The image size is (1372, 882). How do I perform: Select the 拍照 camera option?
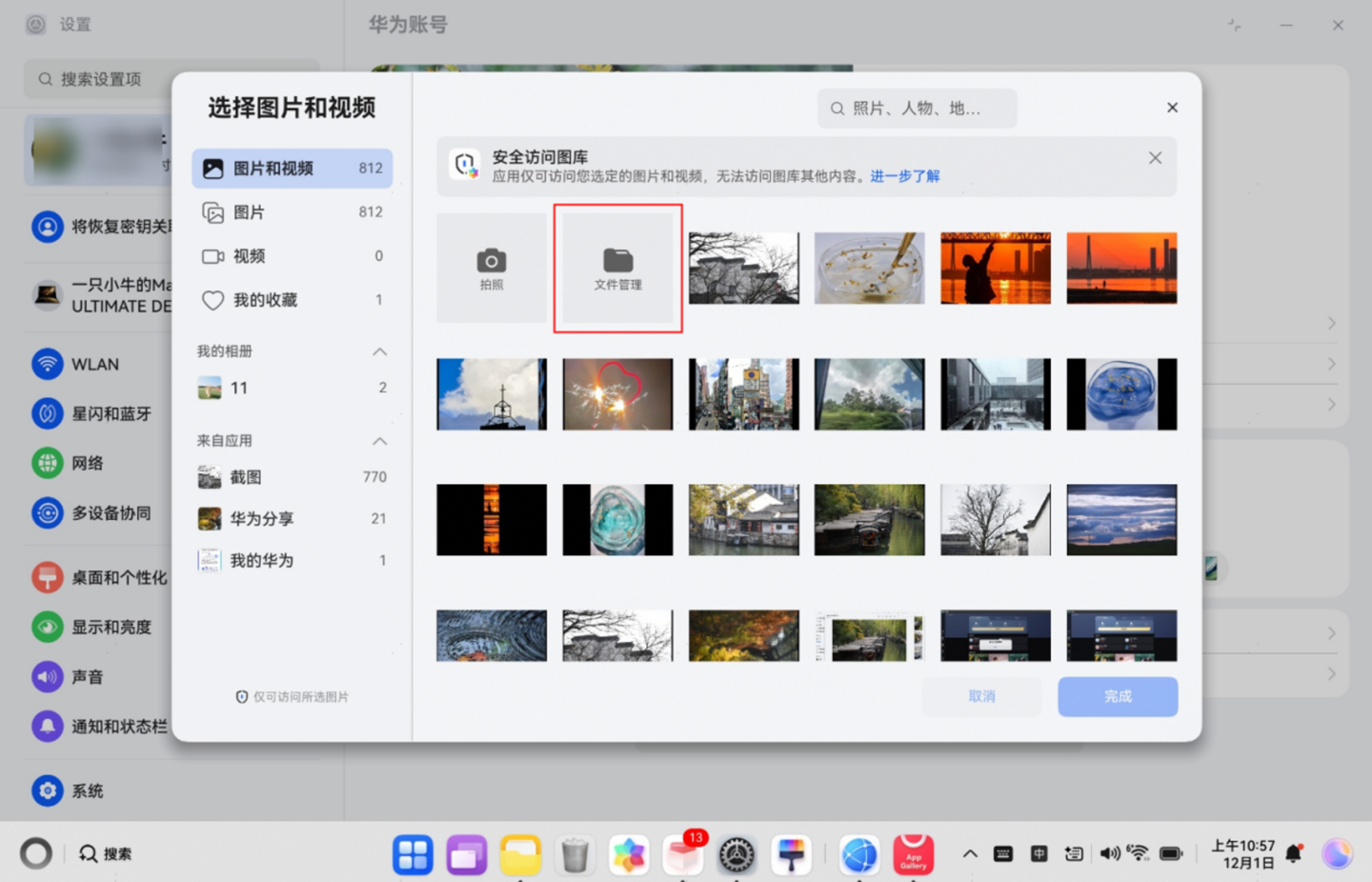(492, 268)
